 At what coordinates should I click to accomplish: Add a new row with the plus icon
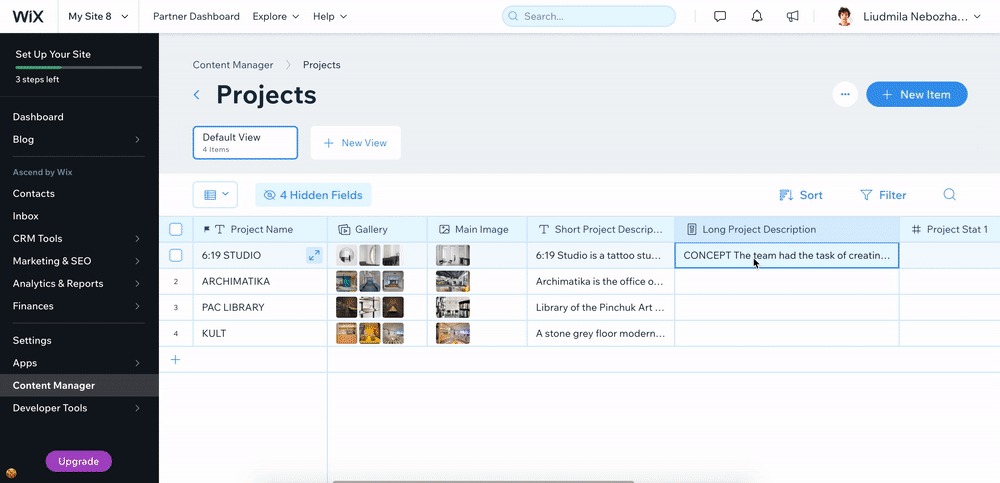175,359
